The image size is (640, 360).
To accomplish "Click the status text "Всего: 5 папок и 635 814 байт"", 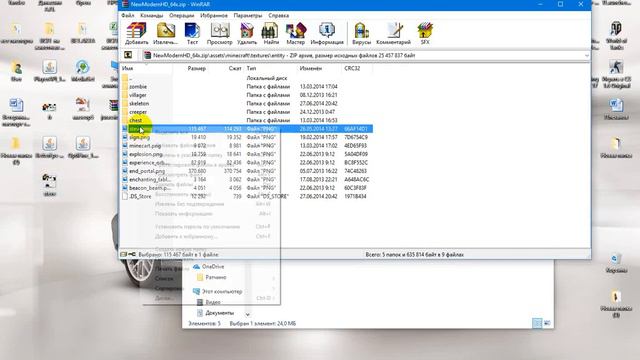I will click(x=414, y=255).
